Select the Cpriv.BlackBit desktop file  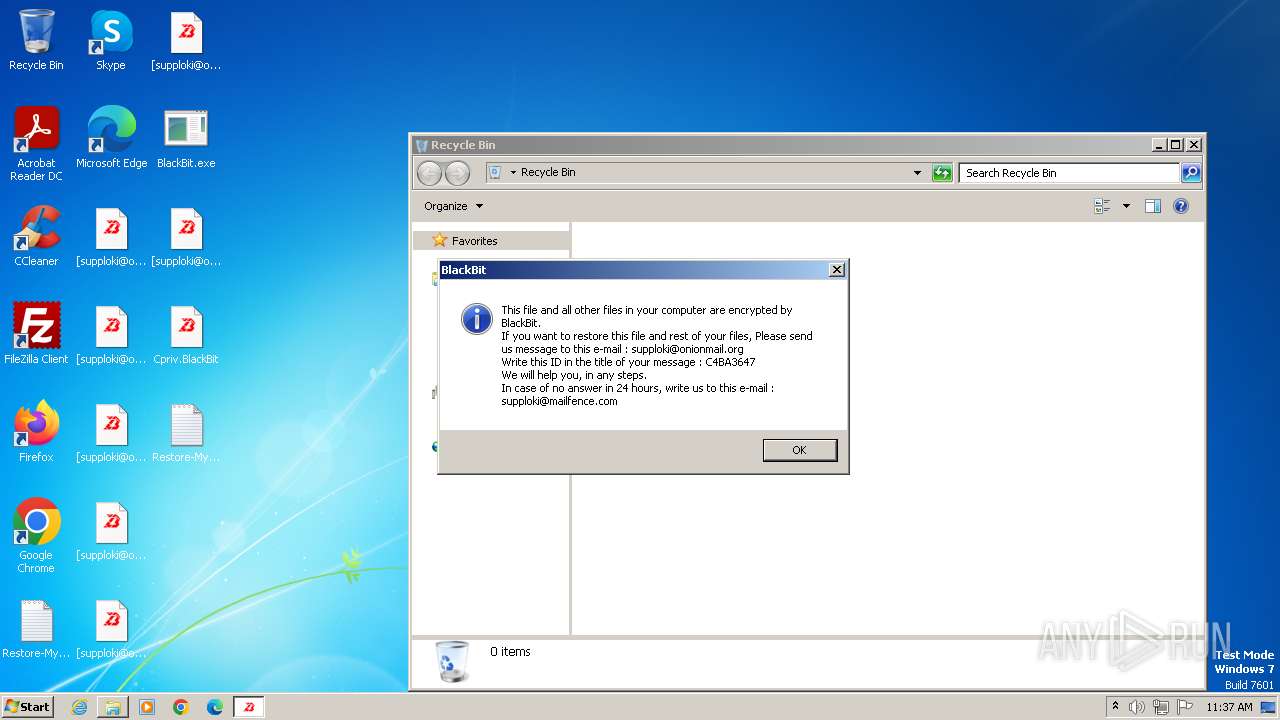(x=186, y=335)
